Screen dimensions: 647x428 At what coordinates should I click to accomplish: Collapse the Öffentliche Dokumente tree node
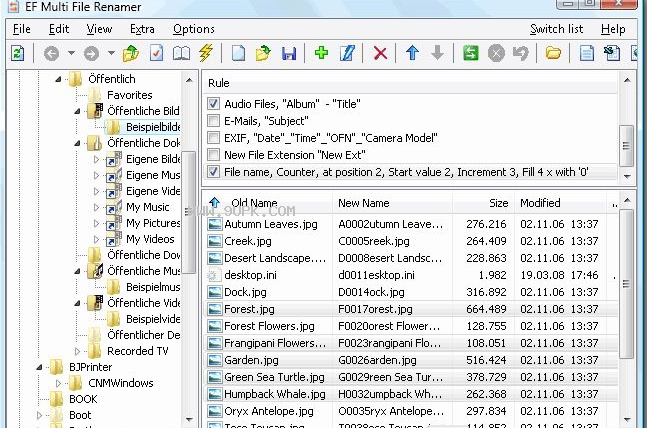(77, 143)
